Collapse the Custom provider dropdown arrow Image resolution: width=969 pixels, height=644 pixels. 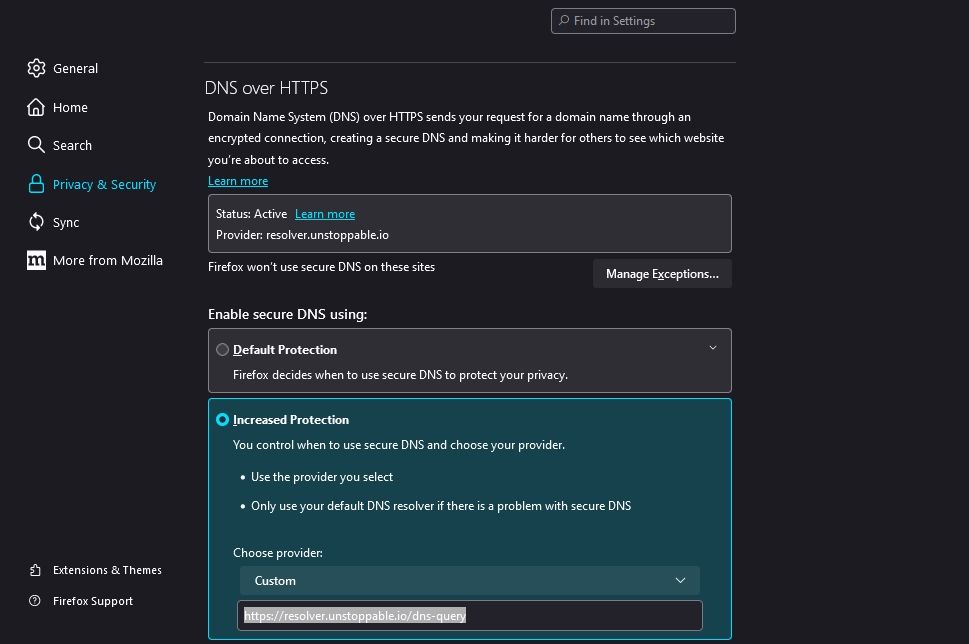681,580
